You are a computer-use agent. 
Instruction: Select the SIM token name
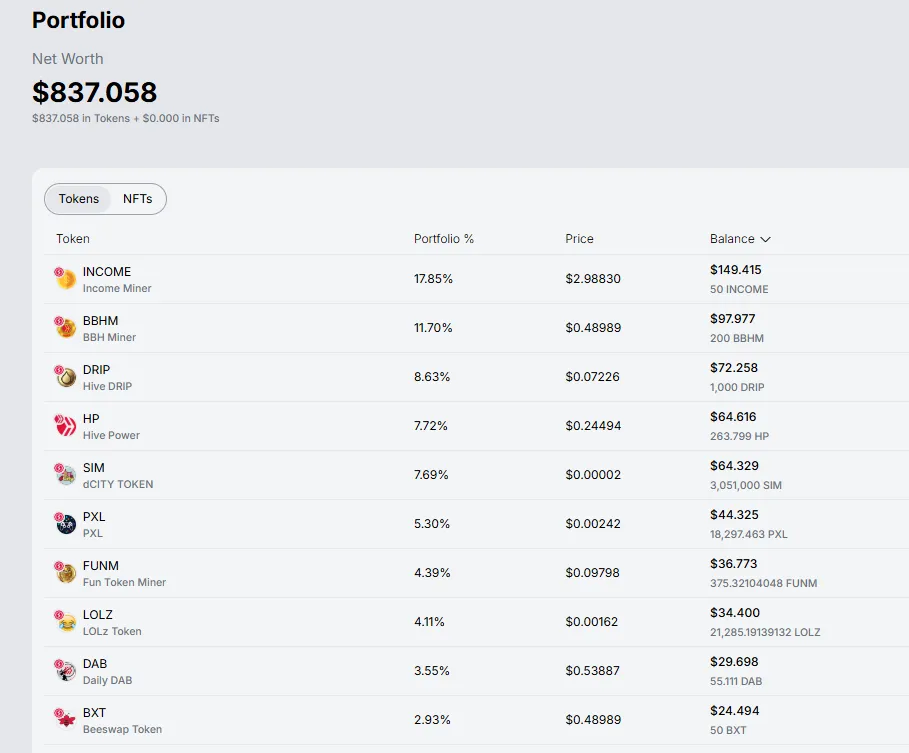click(x=93, y=467)
